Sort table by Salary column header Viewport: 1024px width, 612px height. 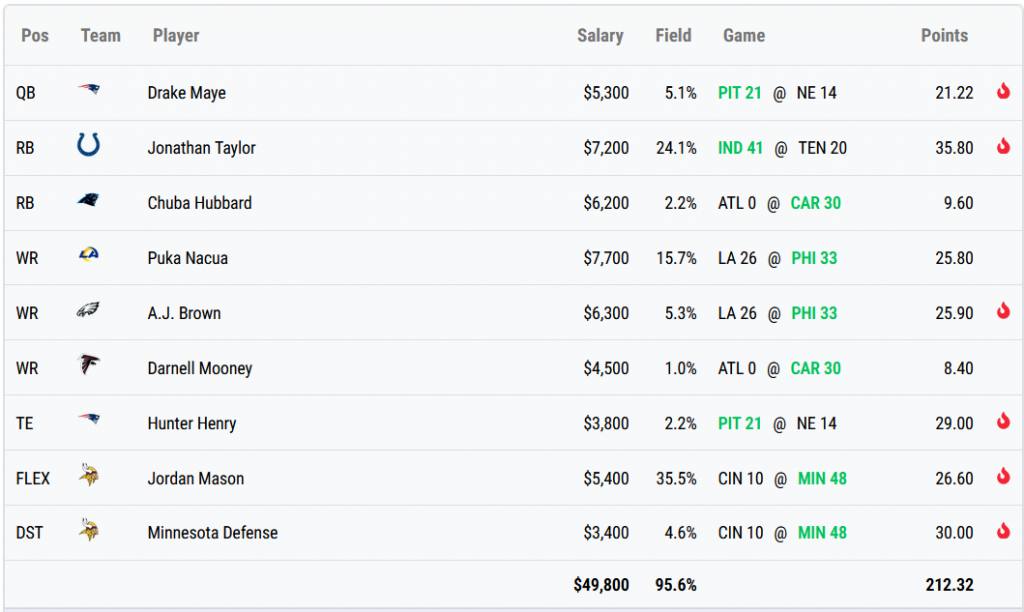(600, 36)
